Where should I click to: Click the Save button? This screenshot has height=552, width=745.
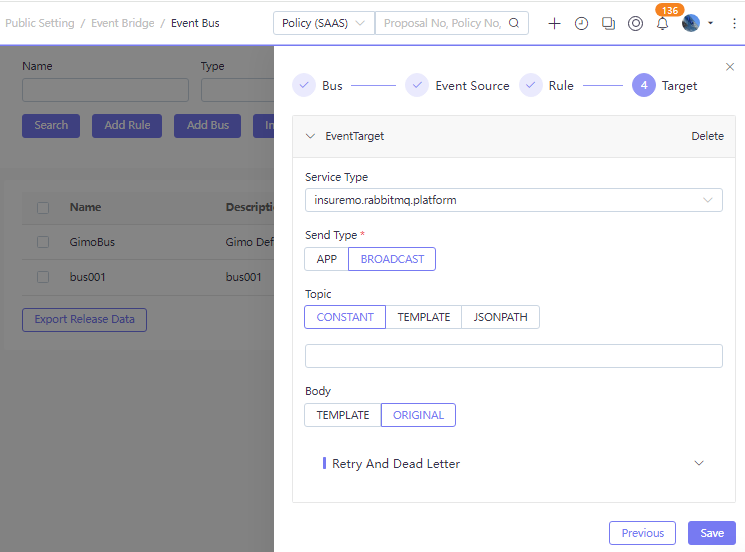tap(711, 533)
